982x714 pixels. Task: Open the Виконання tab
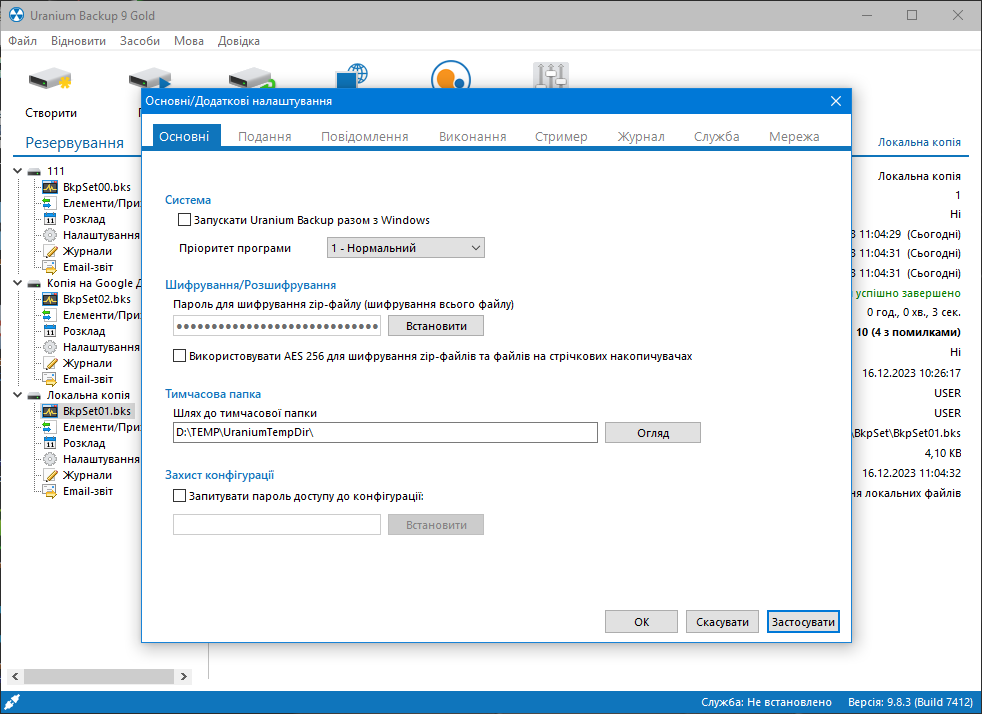pos(472,137)
